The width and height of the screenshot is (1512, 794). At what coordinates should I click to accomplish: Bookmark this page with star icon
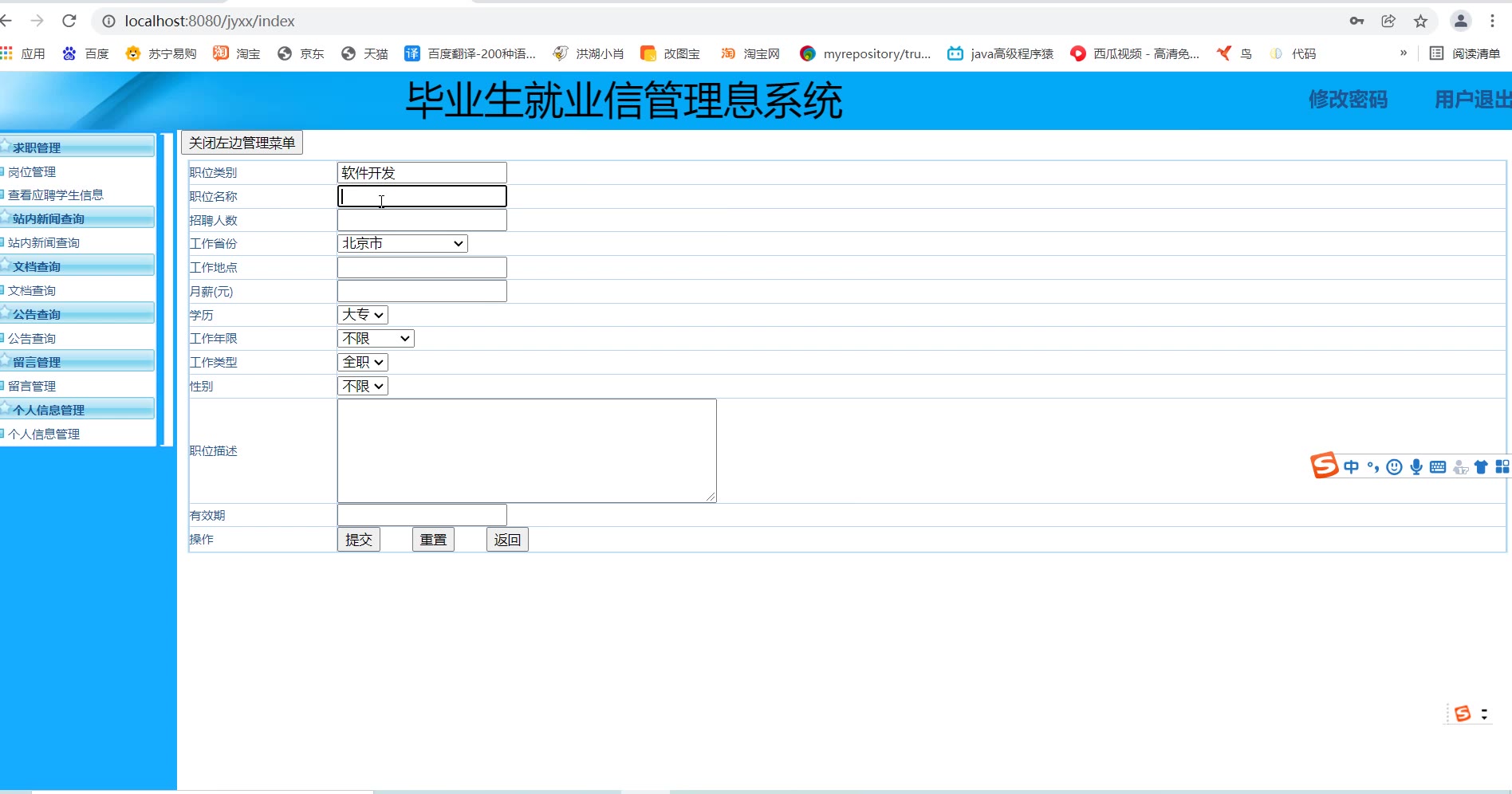1420,22
